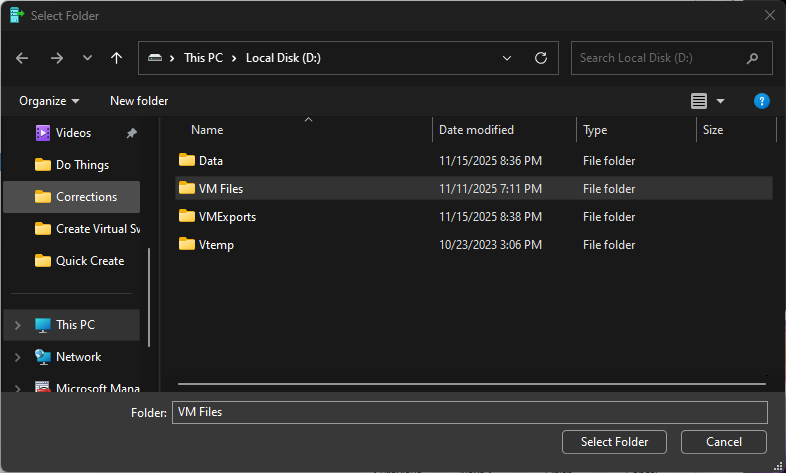Expand the This PC tree node
This screenshot has width=786, height=473.
[x=17, y=325]
